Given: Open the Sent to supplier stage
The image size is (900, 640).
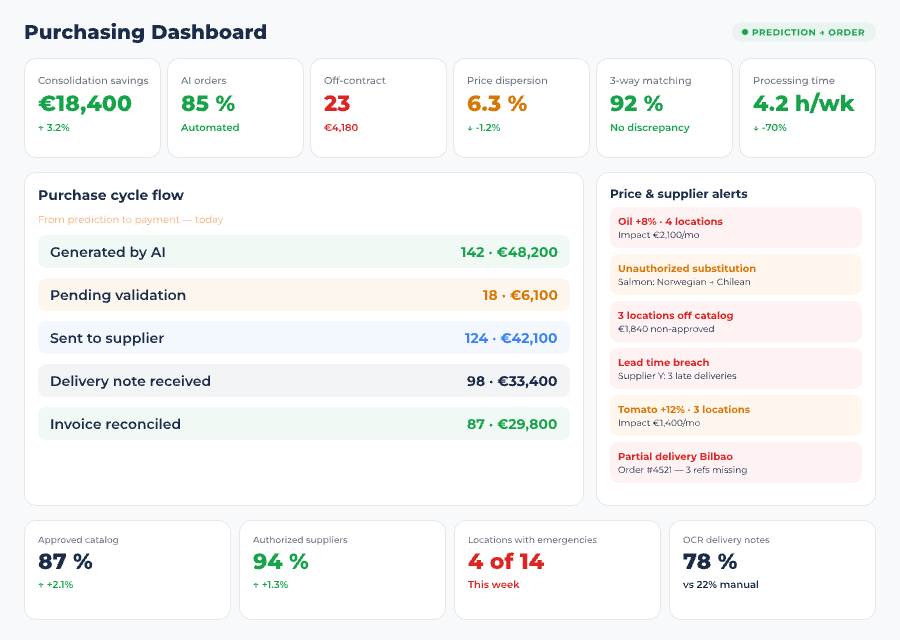Looking at the screenshot, I should coord(303,338).
